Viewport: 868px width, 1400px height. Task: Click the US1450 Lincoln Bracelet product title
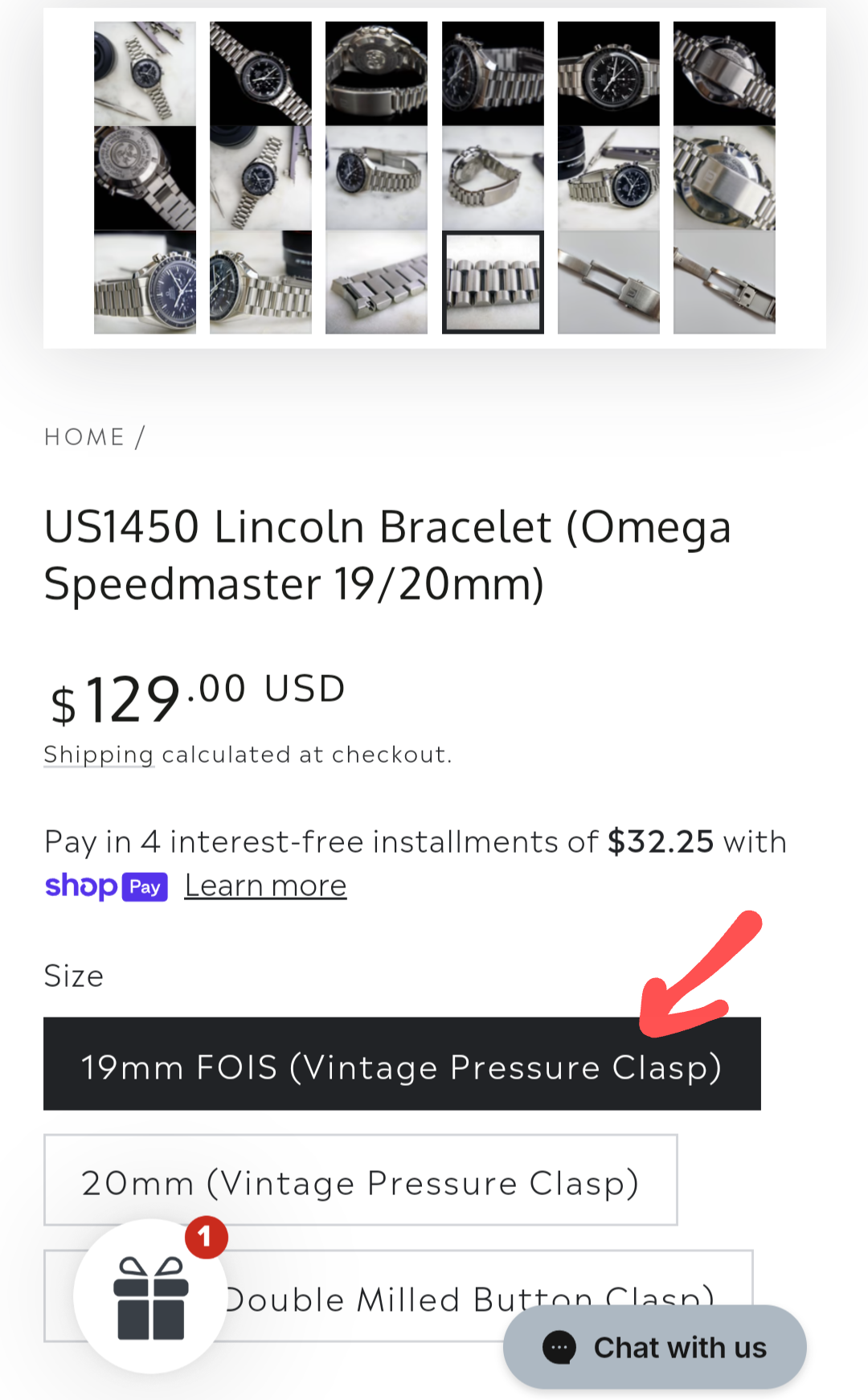point(387,555)
